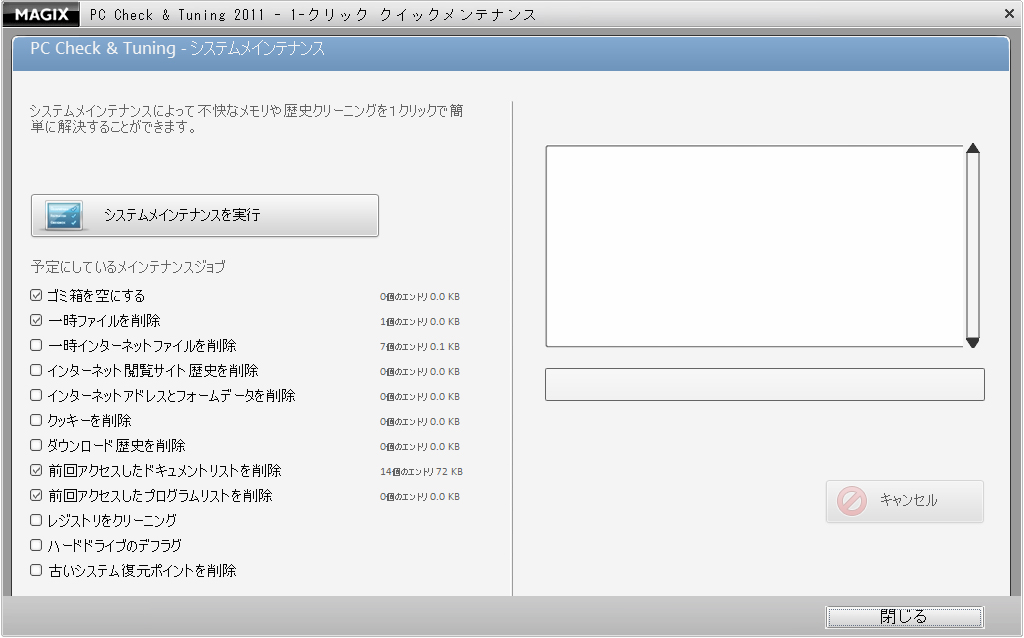Click inside the empty log output box
The image size is (1024, 638).
tap(754, 246)
